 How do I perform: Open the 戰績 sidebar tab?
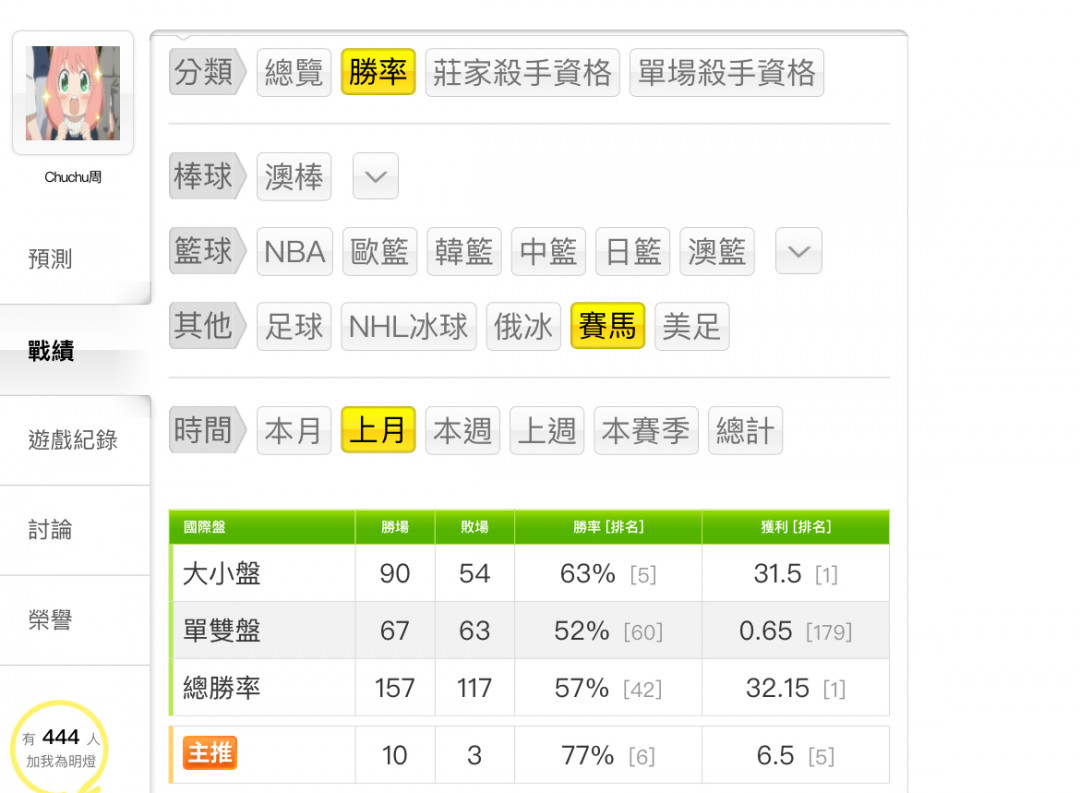pos(74,350)
